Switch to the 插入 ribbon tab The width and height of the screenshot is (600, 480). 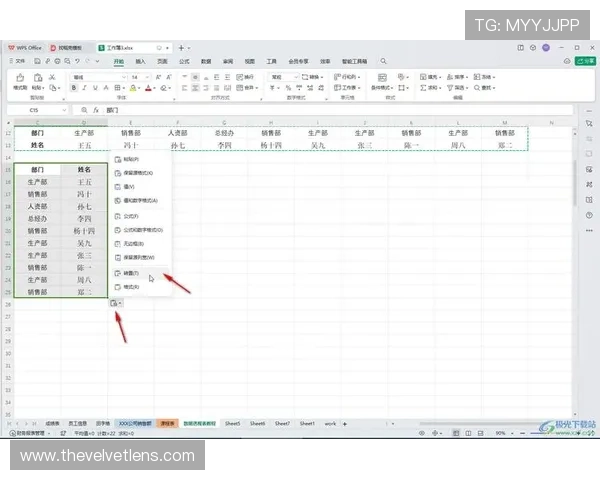point(140,61)
